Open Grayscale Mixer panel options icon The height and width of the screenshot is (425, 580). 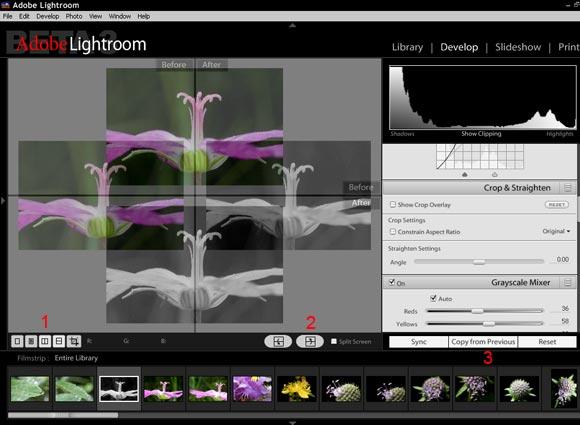click(568, 283)
